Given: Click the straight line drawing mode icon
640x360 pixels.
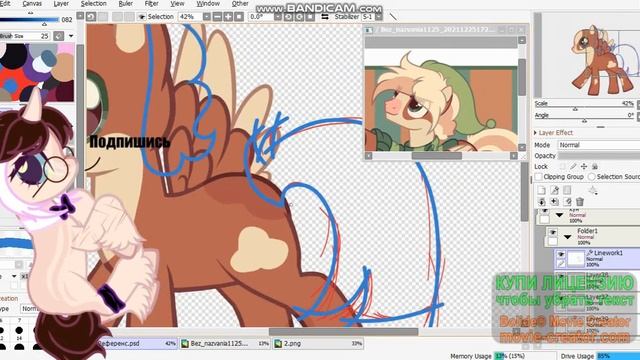Looking at the screenshot, I should 393,16.
